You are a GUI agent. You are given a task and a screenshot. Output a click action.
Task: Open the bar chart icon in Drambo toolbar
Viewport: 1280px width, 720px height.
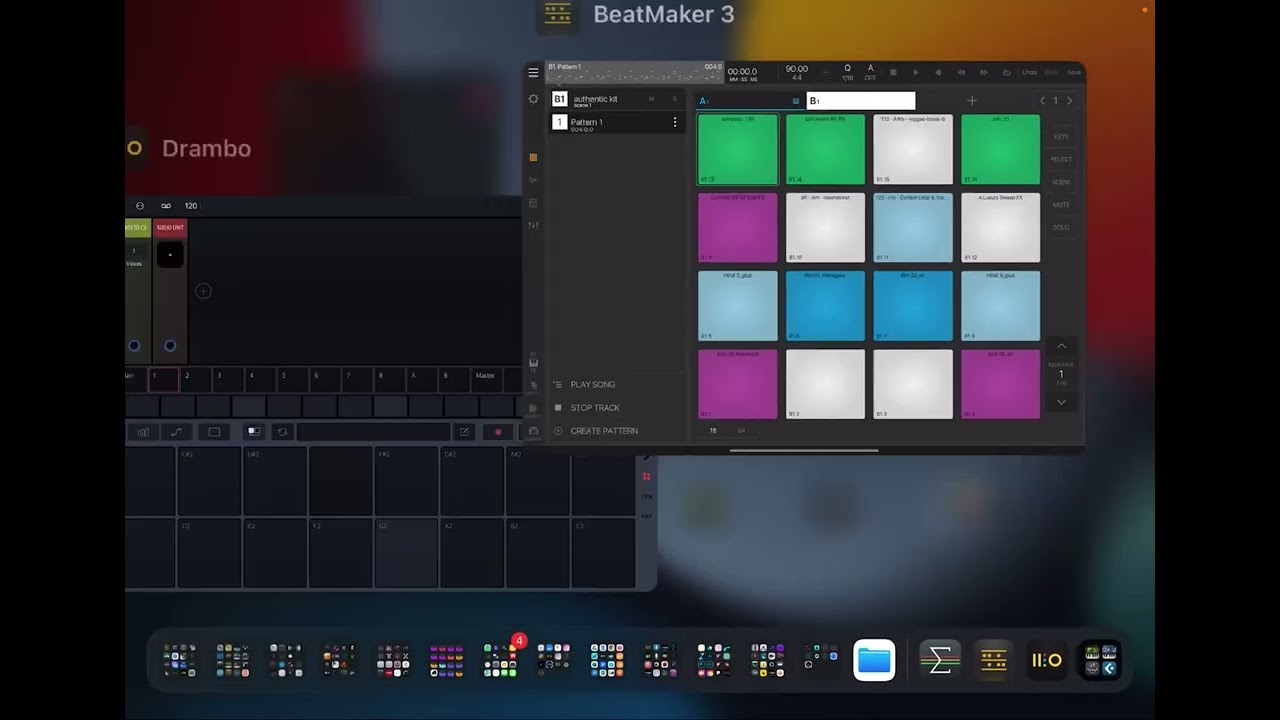(x=143, y=432)
